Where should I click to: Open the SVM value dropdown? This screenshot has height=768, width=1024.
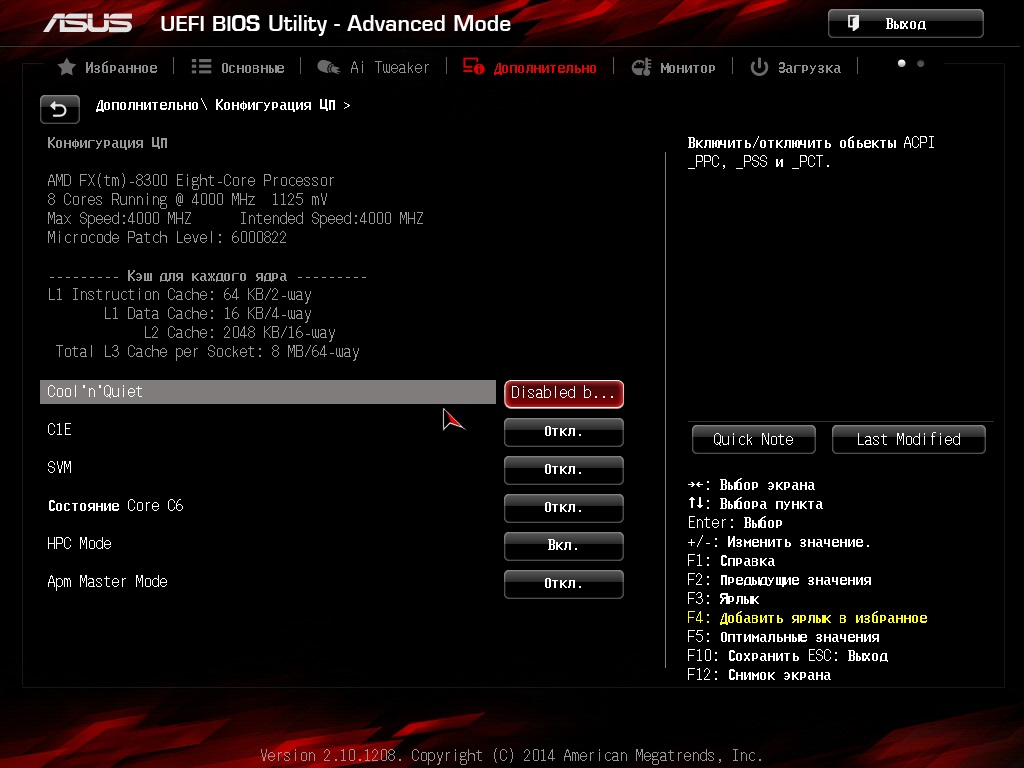coord(564,470)
